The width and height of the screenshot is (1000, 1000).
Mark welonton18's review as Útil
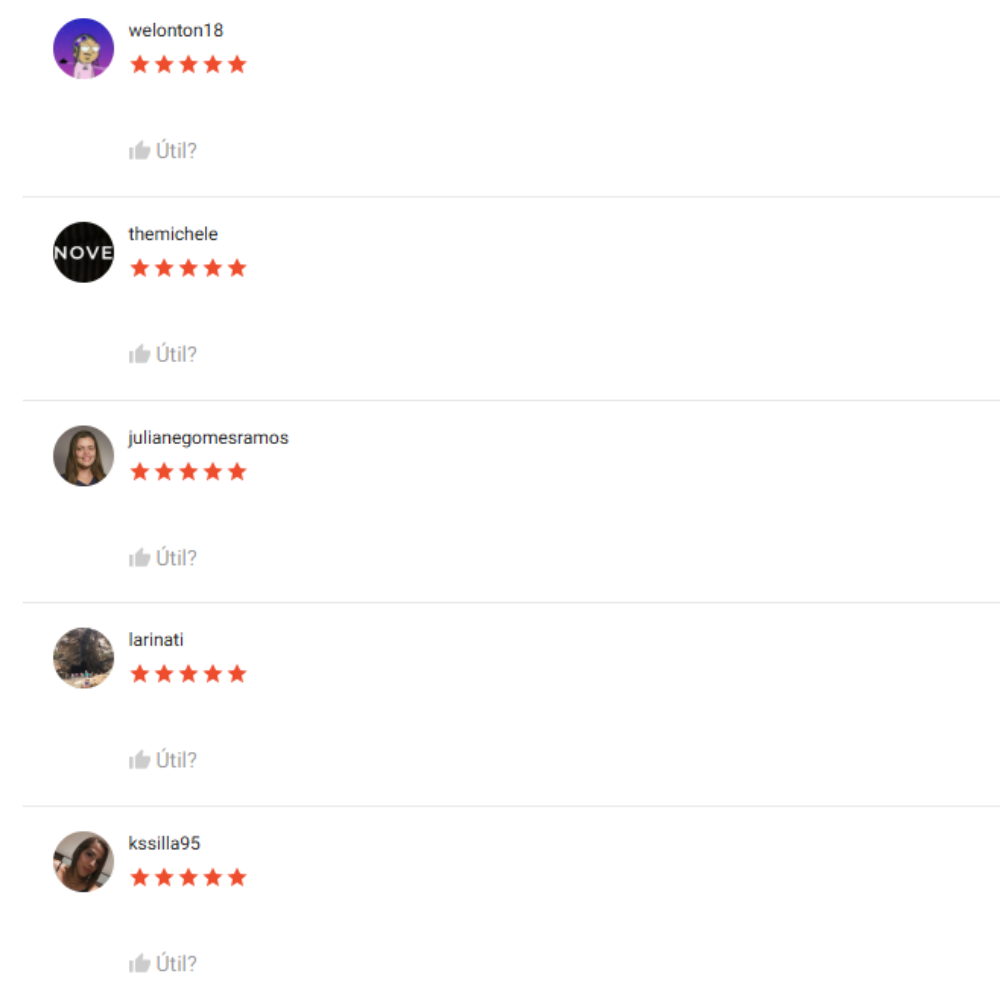(163, 151)
